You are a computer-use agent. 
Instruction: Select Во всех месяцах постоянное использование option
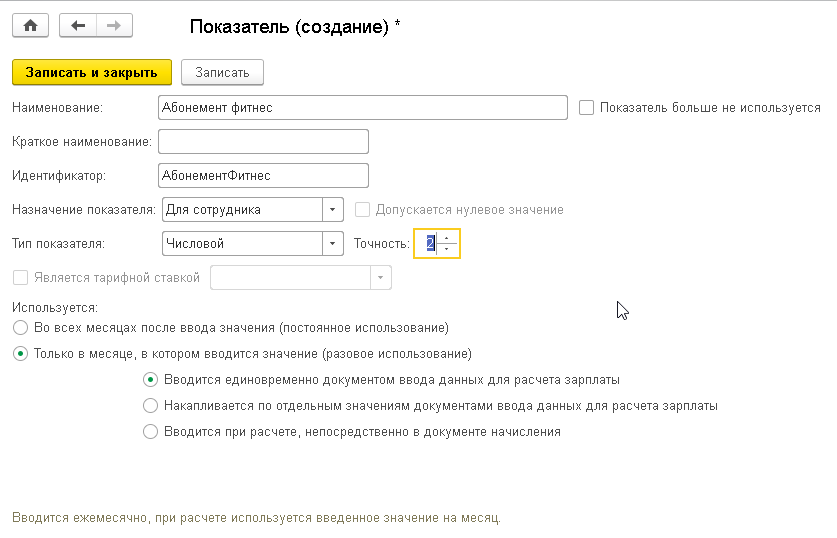pyautogui.click(x=20, y=327)
